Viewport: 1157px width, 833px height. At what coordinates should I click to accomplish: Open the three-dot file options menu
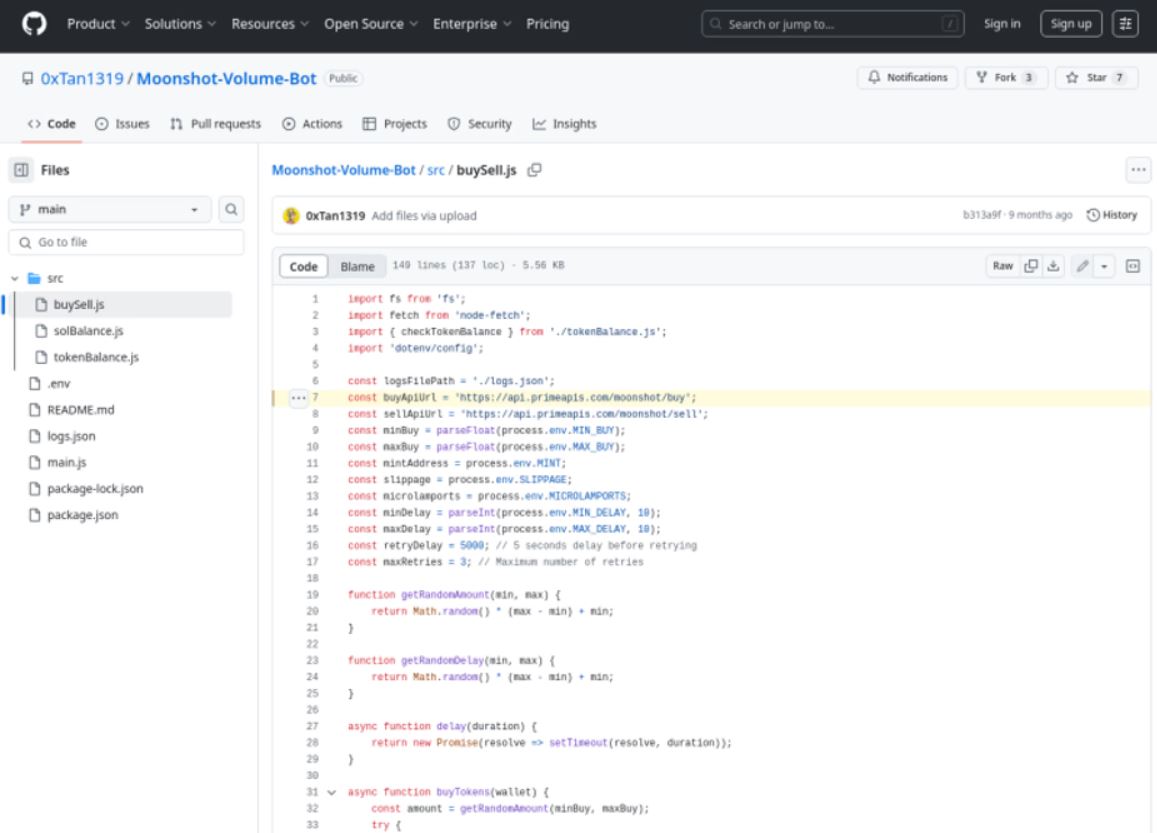coord(1138,170)
